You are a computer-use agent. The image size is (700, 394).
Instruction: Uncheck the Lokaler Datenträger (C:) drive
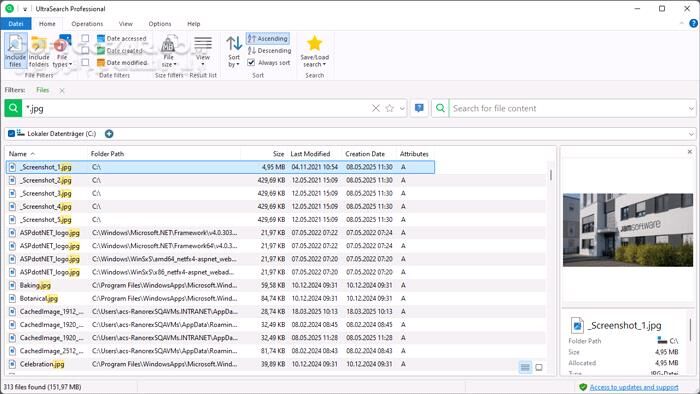point(11,133)
